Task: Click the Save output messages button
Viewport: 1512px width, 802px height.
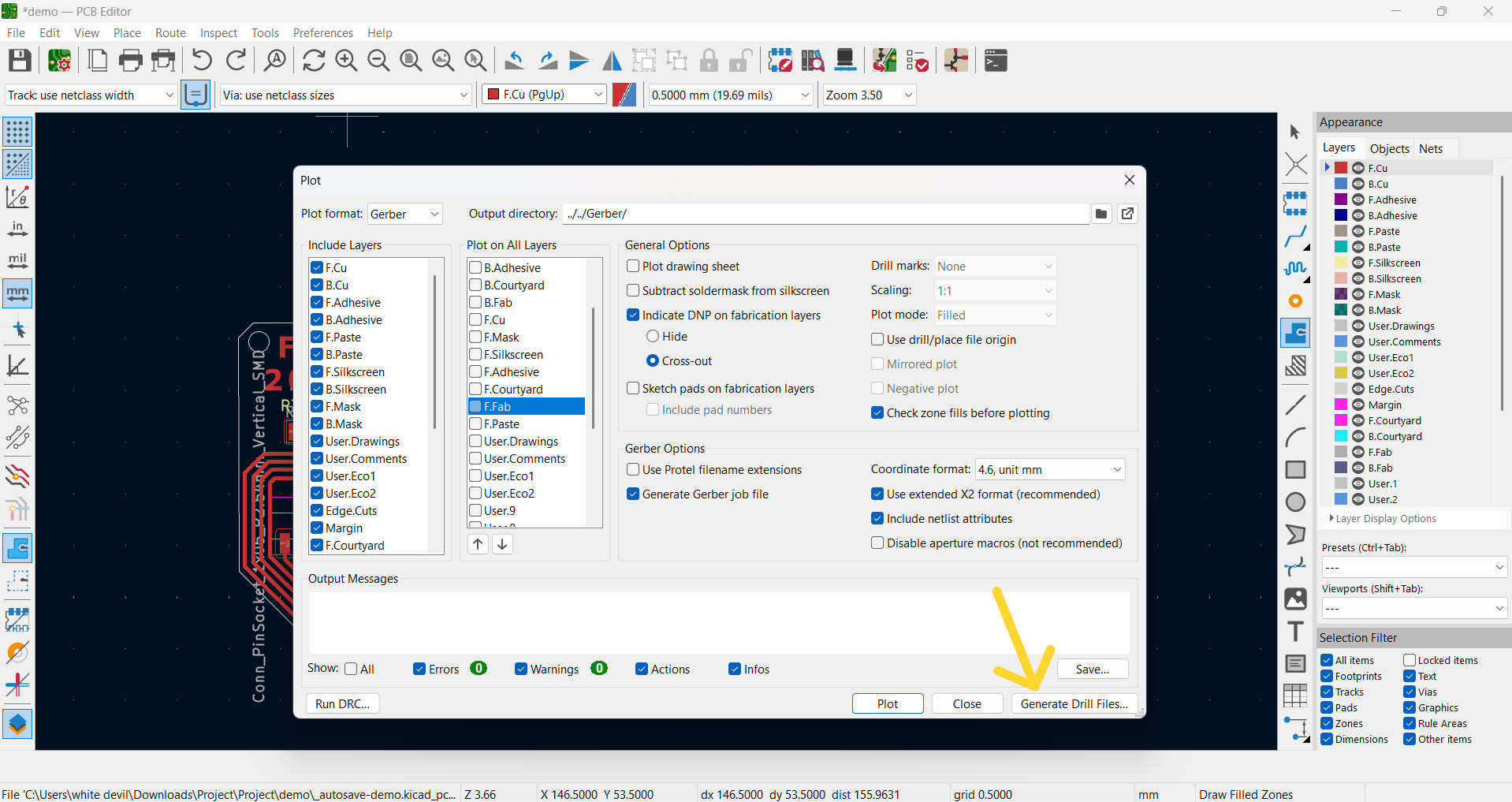Action: [1093, 669]
